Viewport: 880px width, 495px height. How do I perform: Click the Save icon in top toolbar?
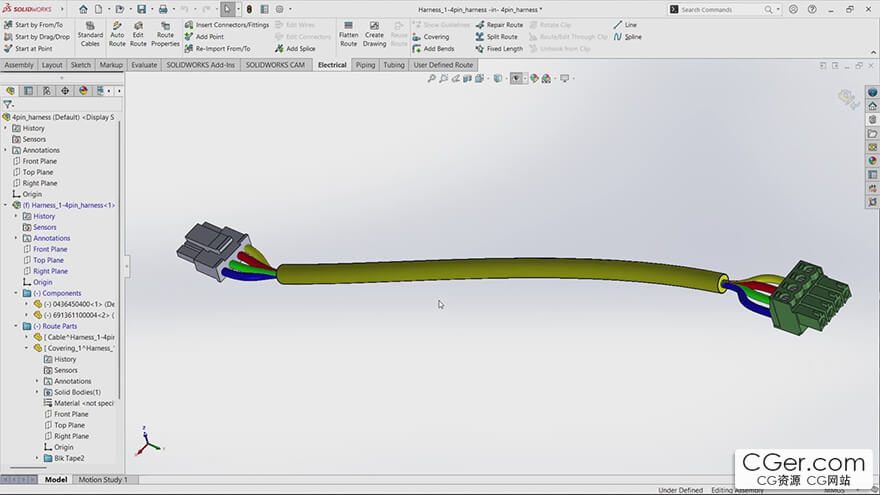click(140, 9)
